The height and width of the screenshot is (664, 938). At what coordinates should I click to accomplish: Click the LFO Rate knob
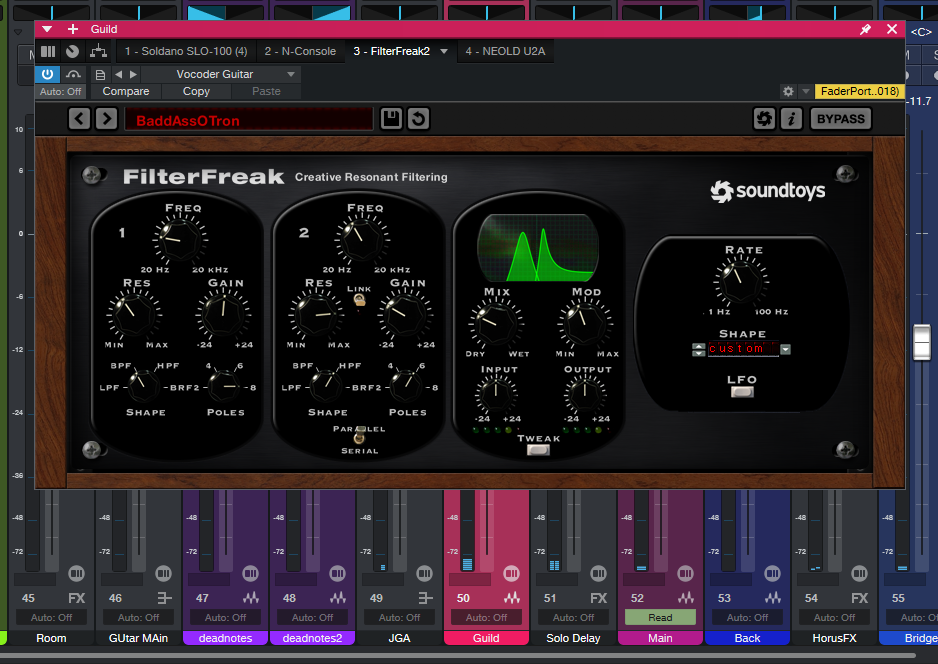click(x=741, y=281)
